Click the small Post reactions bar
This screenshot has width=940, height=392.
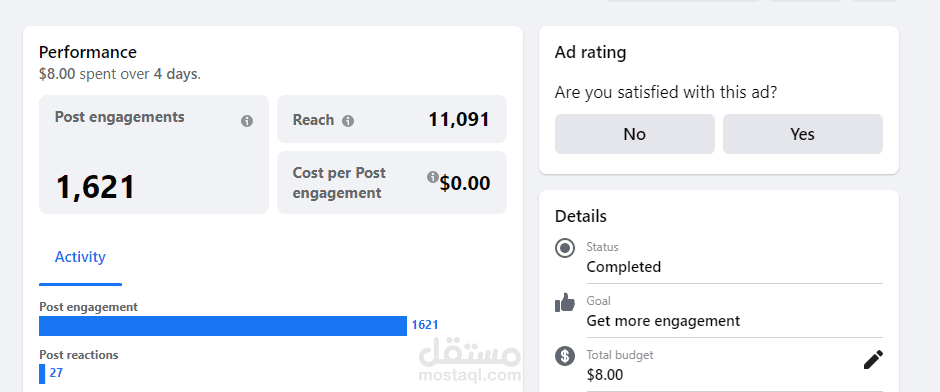coord(42,373)
